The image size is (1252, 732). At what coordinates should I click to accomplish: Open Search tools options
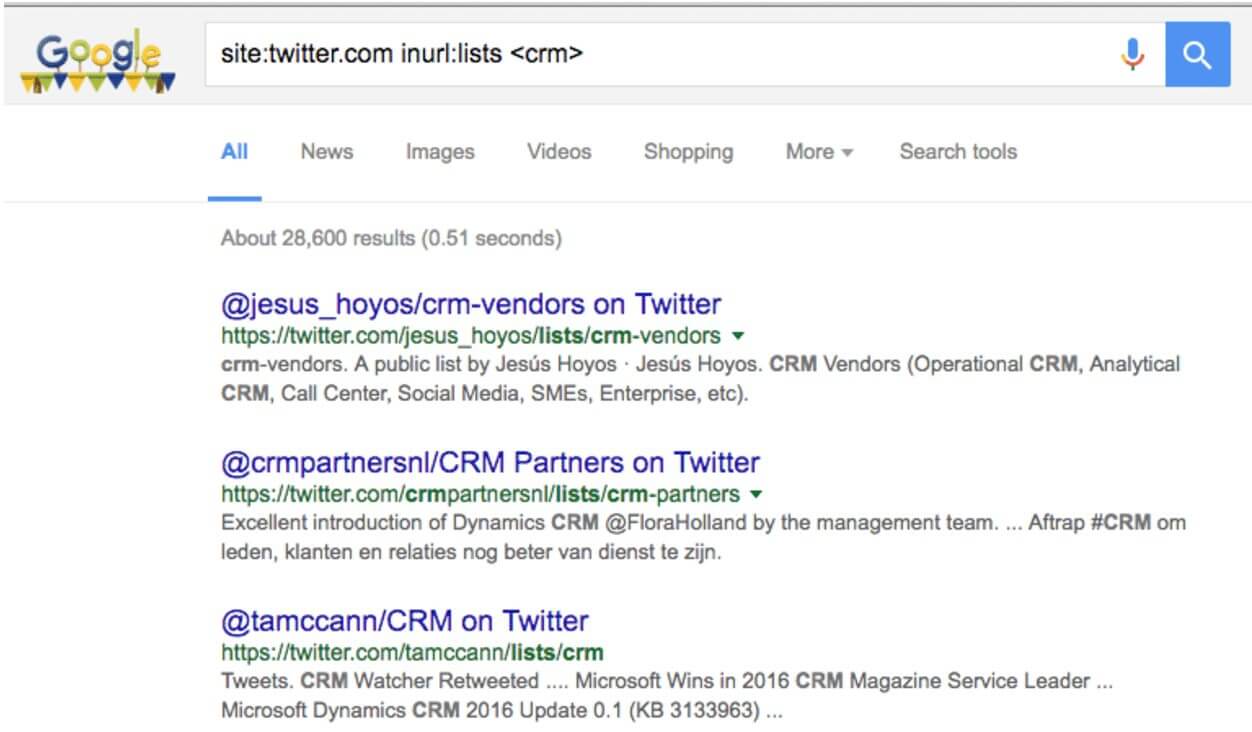(958, 152)
